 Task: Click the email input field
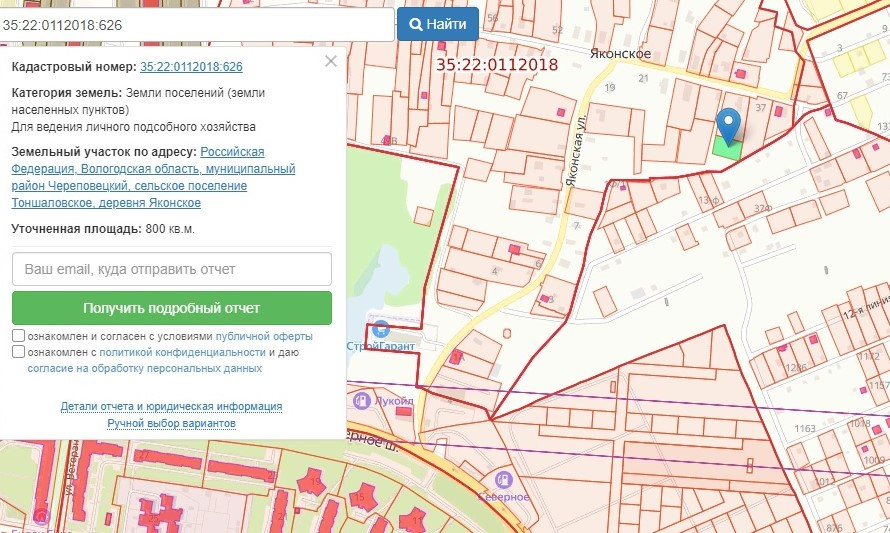pos(171,269)
